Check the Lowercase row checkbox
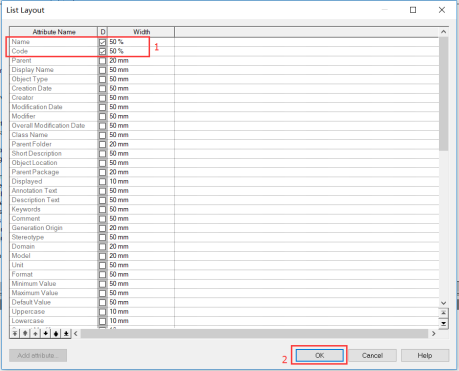The height and width of the screenshot is (371, 459). [x=102, y=321]
